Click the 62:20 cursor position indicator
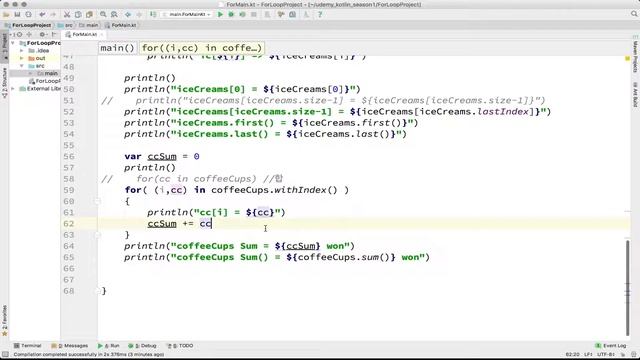 point(572,355)
